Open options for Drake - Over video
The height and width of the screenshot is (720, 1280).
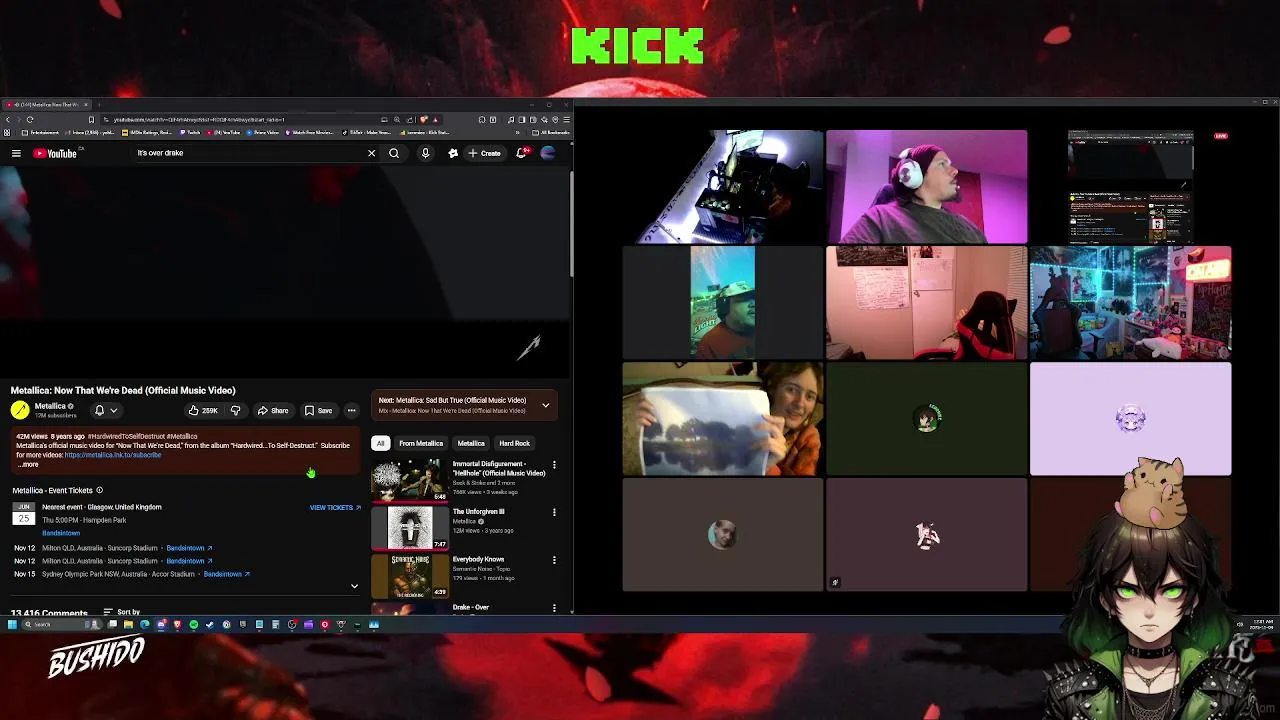point(554,608)
